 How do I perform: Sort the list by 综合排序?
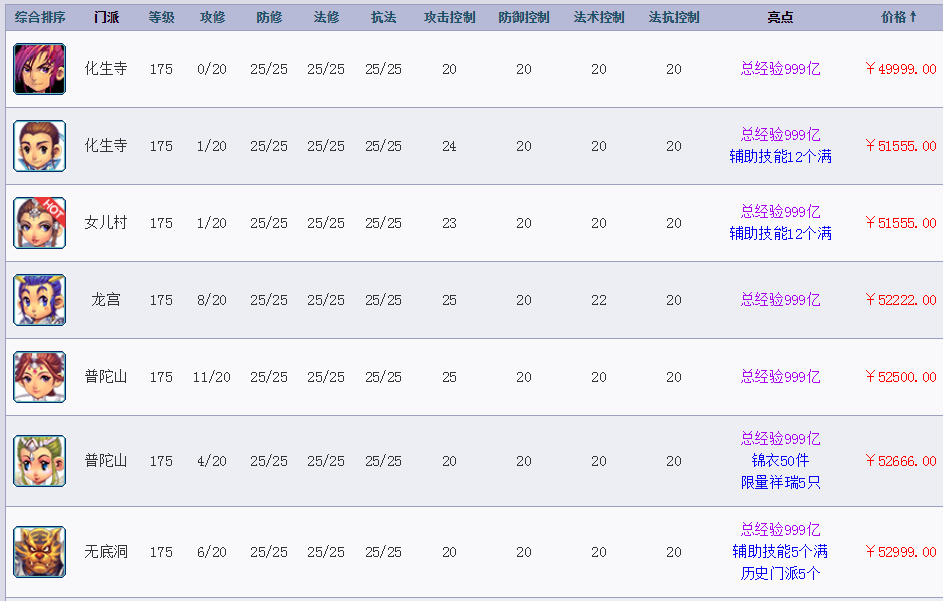click(x=40, y=17)
